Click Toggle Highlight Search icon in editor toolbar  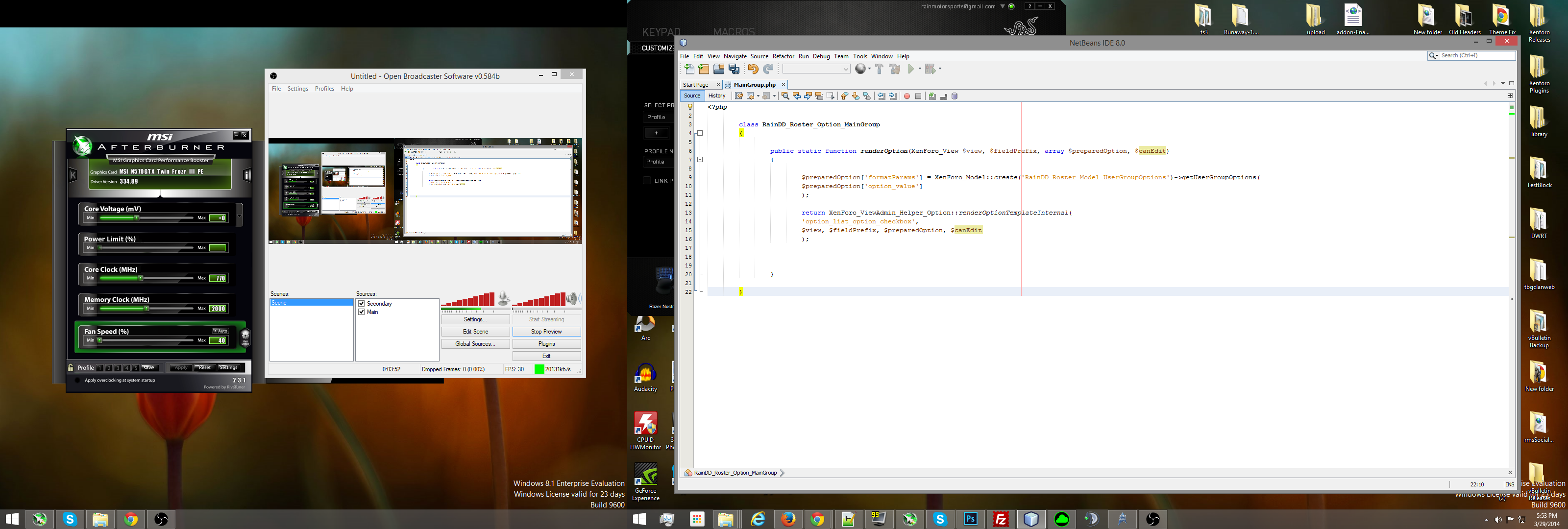point(819,96)
